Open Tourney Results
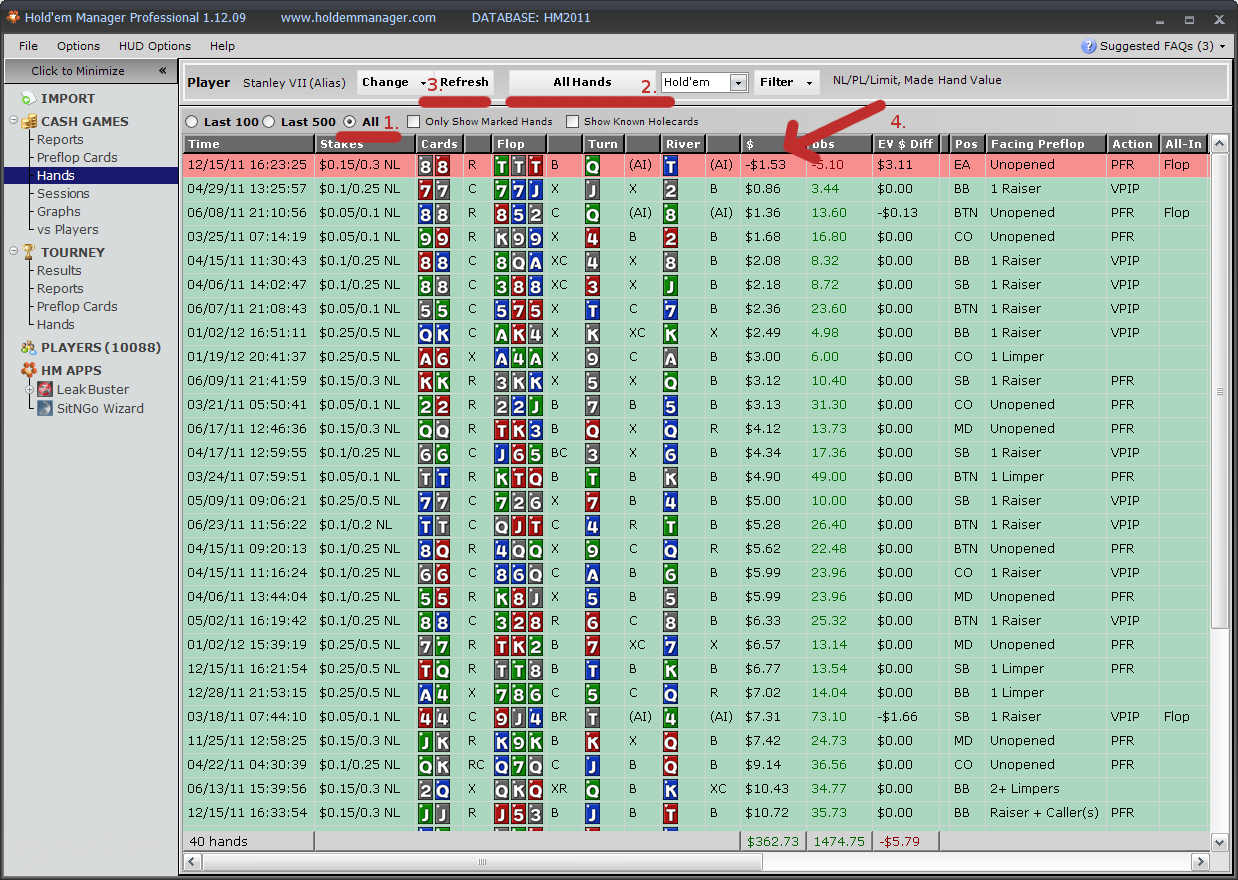The width and height of the screenshot is (1238, 880). point(59,270)
